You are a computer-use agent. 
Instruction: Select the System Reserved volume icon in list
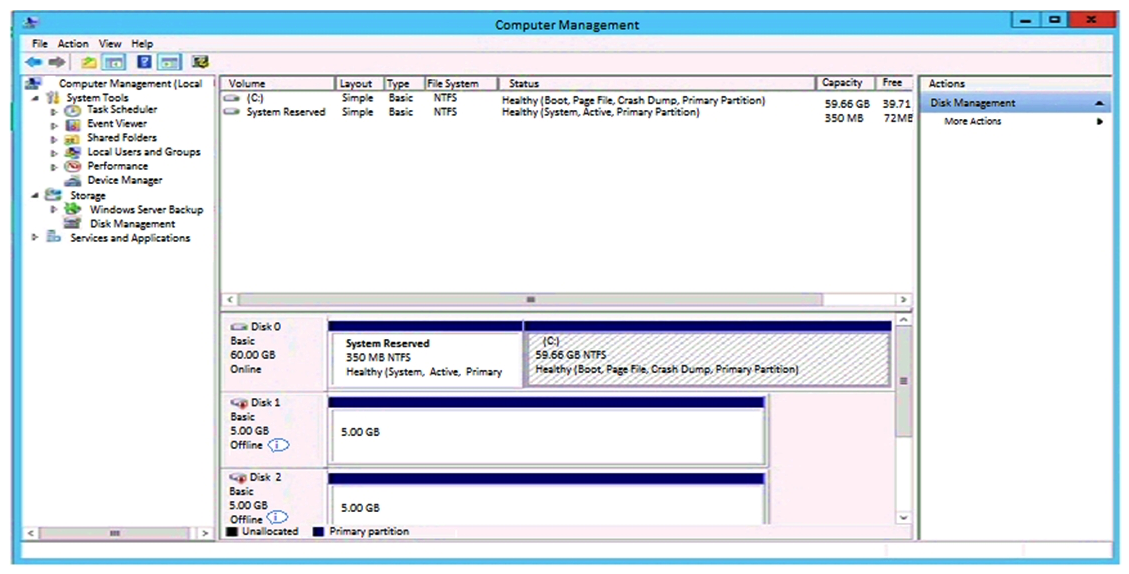point(232,112)
